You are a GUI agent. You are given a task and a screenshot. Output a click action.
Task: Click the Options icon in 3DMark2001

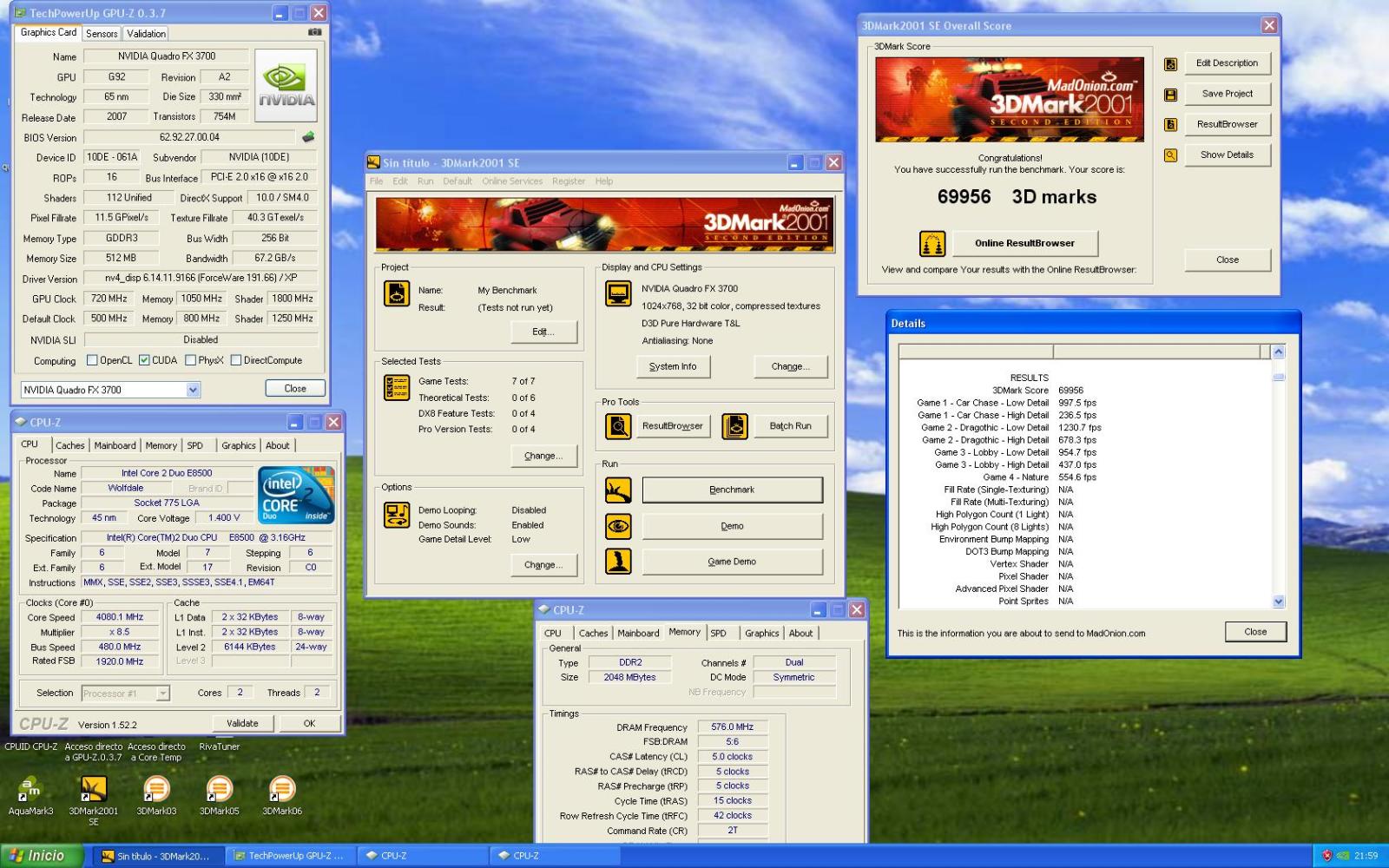pos(397,515)
